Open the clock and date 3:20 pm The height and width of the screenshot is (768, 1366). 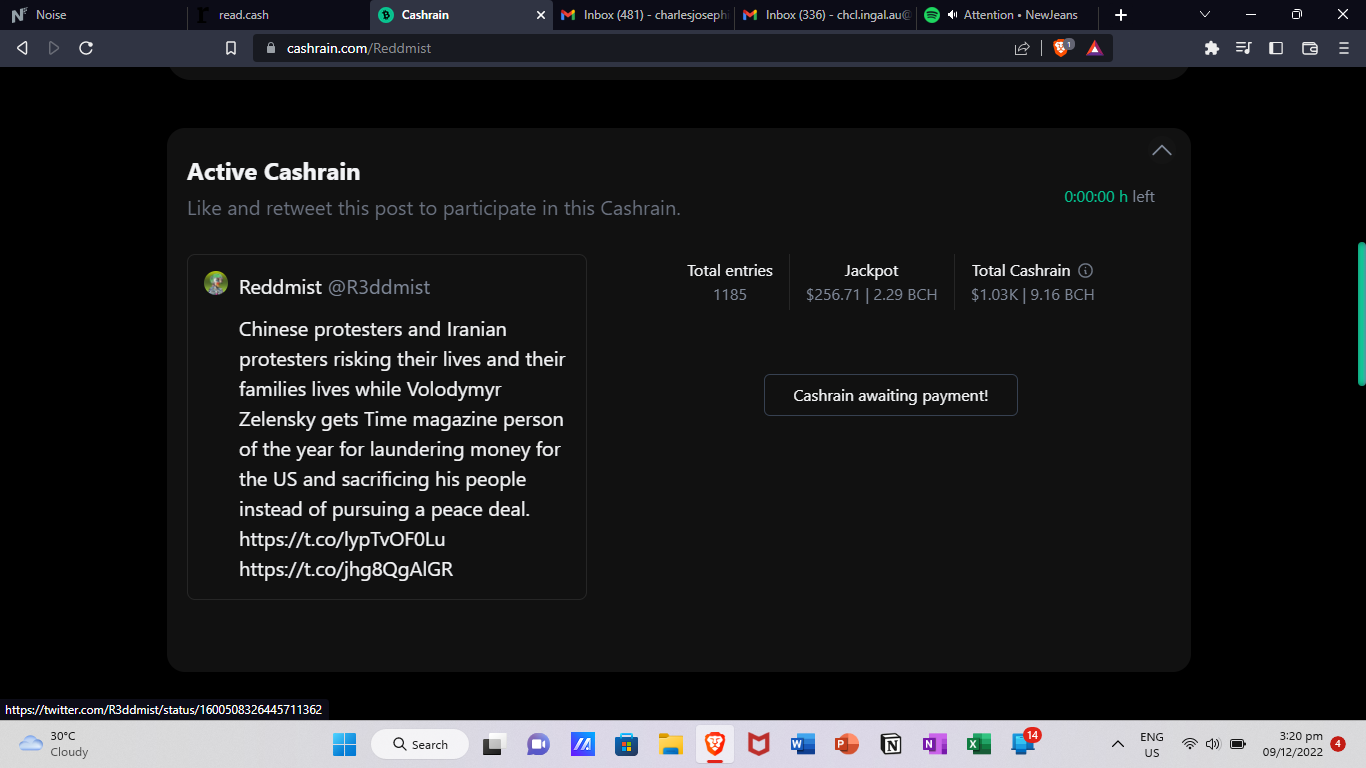(x=1293, y=744)
